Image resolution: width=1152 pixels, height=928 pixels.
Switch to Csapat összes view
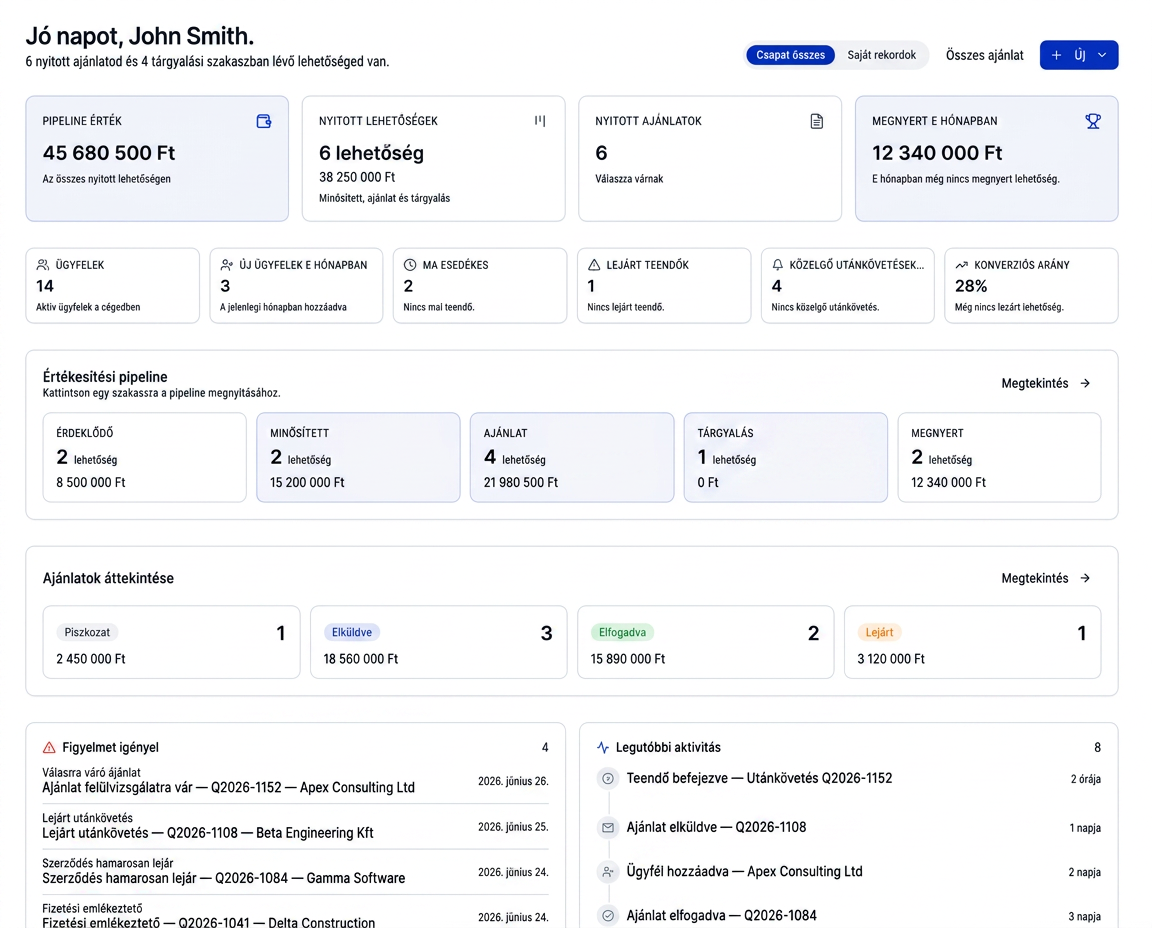[x=791, y=55]
